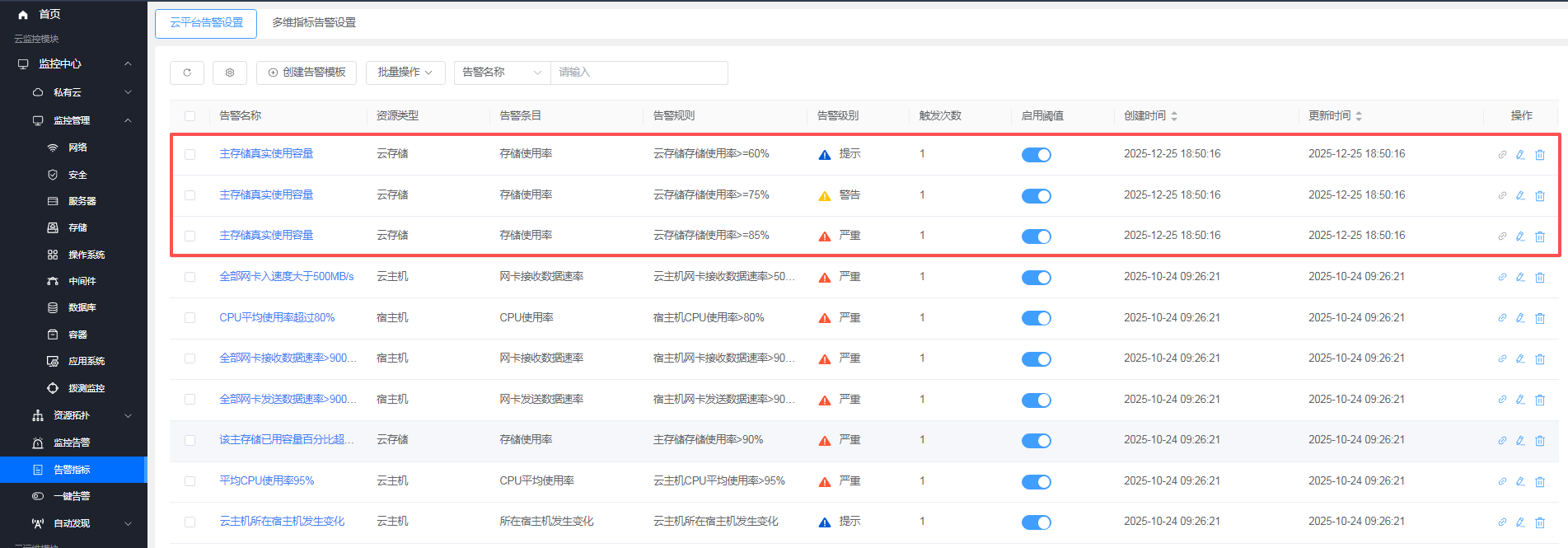The image size is (1568, 548).
Task: Click the container icon beside 容器
Action: (x=53, y=335)
